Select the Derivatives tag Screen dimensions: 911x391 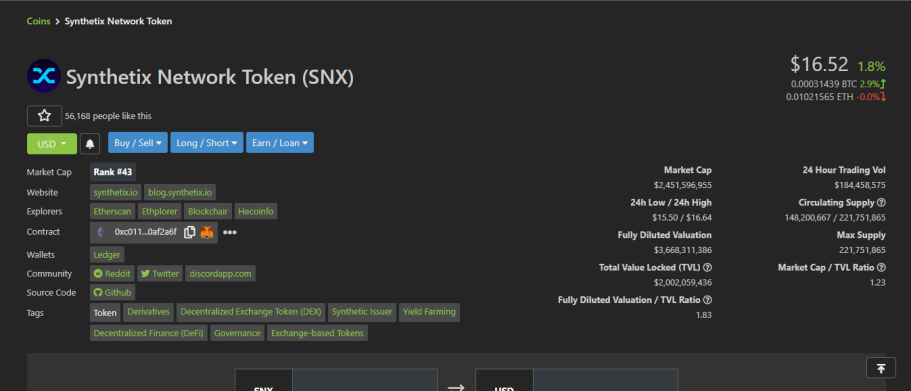pos(149,312)
